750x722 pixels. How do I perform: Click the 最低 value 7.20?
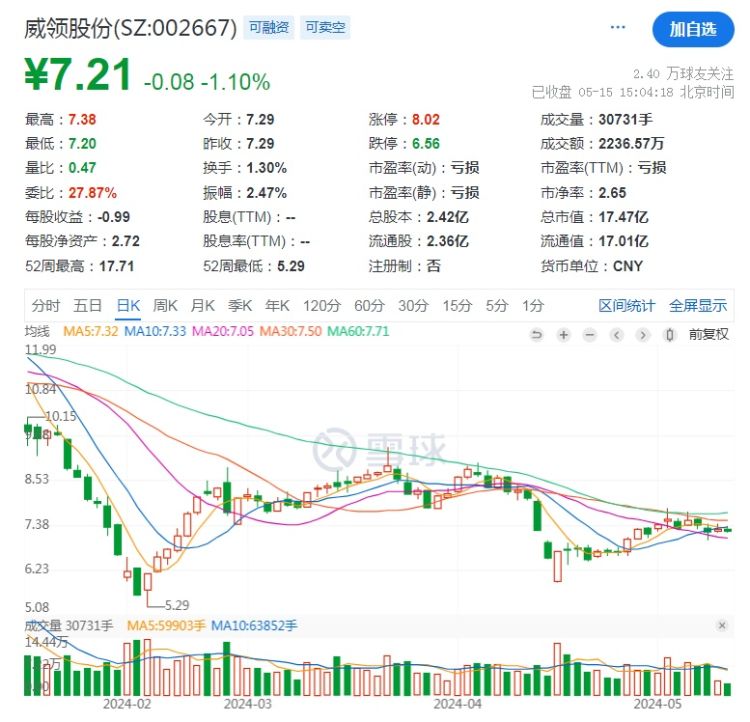tap(82, 144)
